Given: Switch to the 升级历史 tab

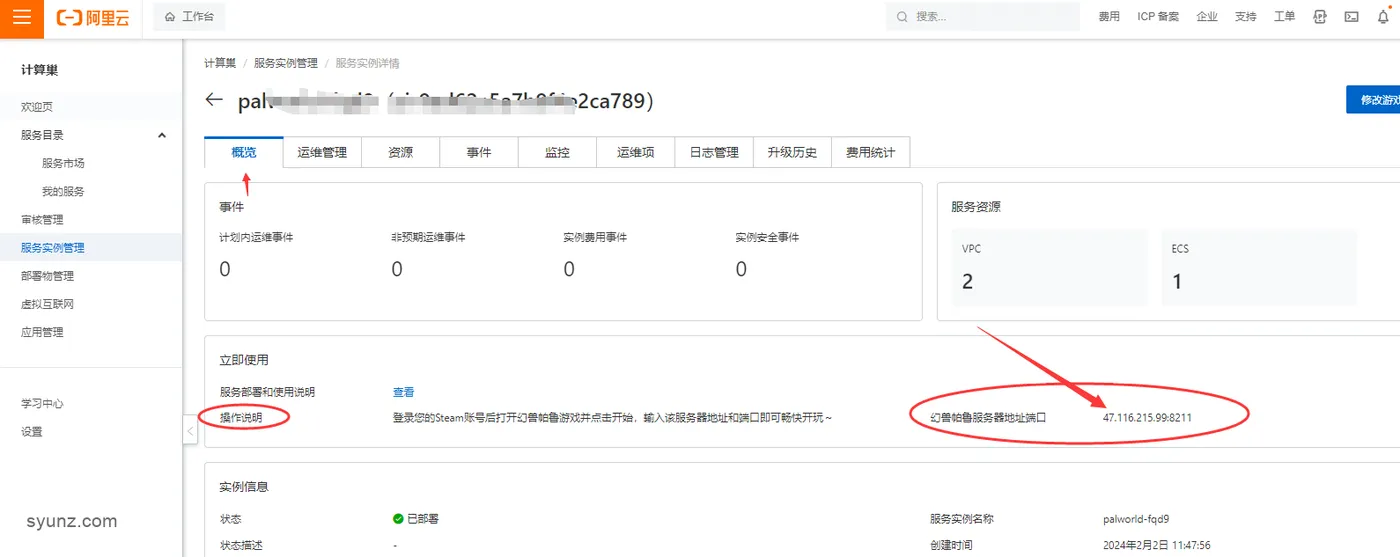Looking at the screenshot, I should coord(792,152).
